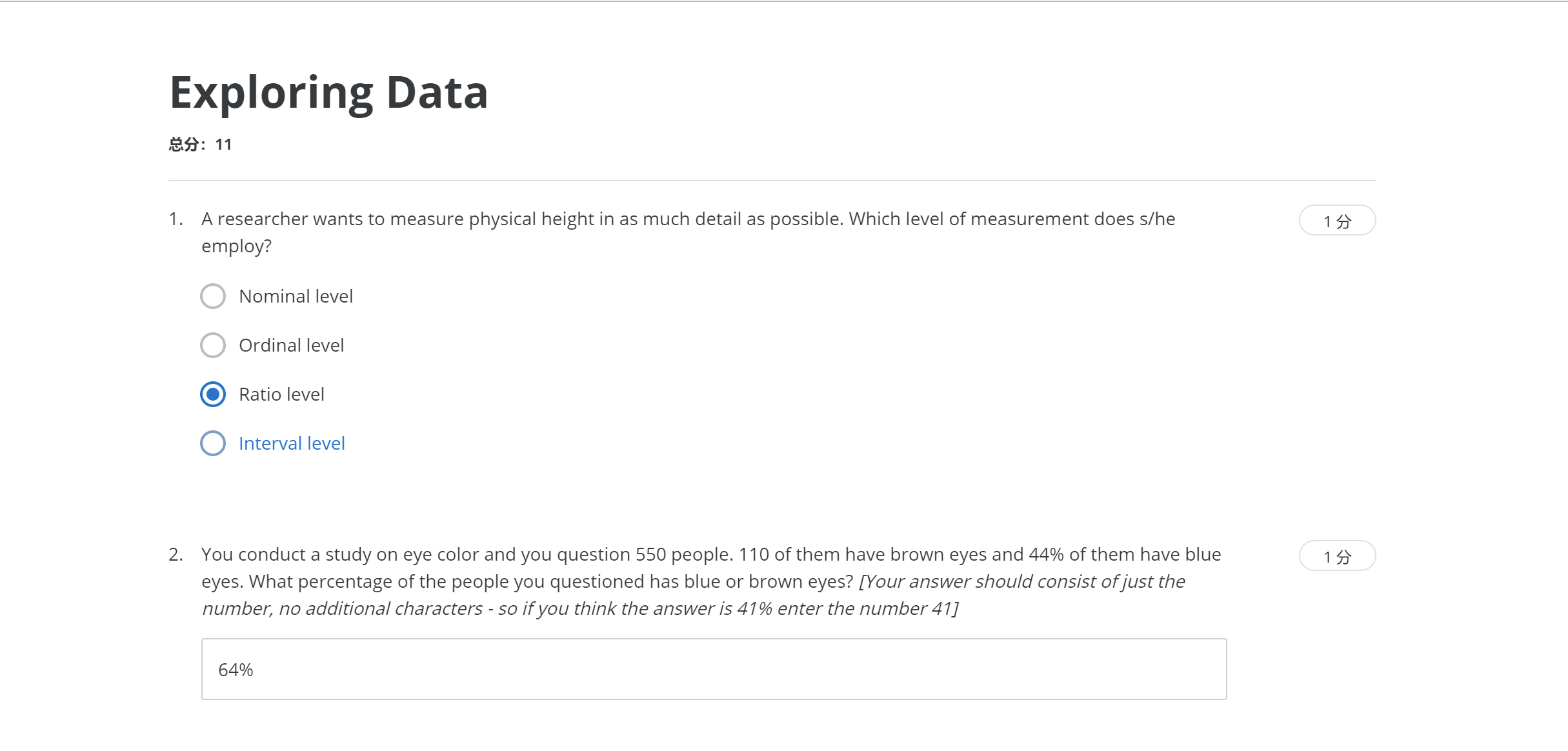Choose the Ordinal level radio option

tap(213, 345)
